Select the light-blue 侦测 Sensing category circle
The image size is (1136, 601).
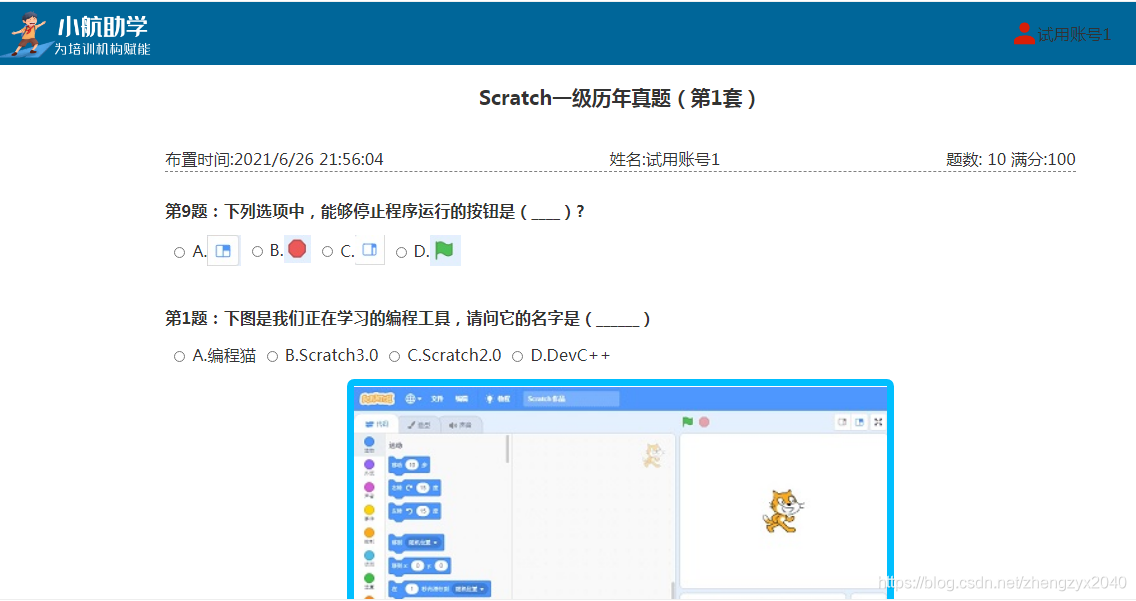click(369, 555)
